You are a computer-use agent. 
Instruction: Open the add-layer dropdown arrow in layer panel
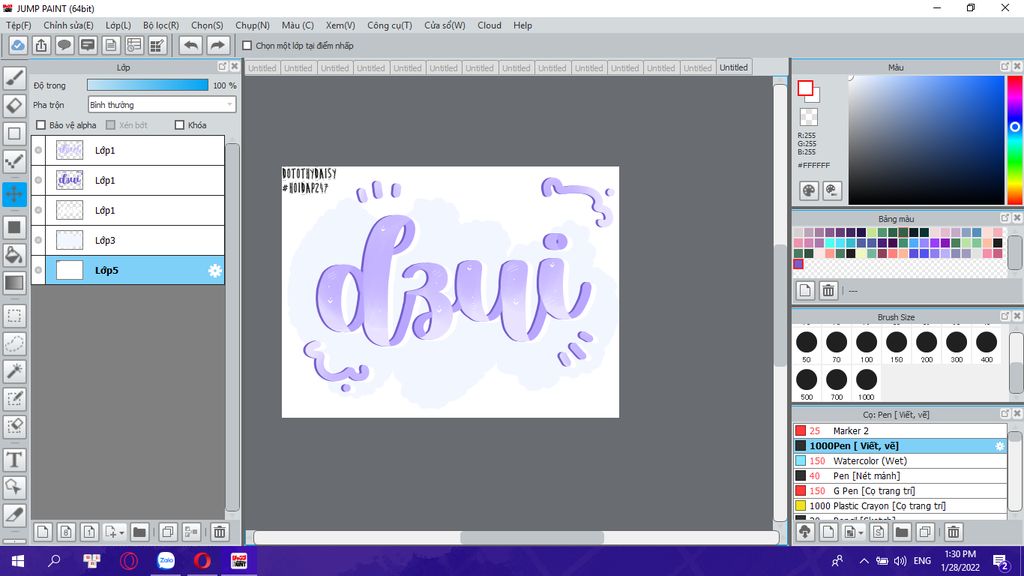(121, 533)
